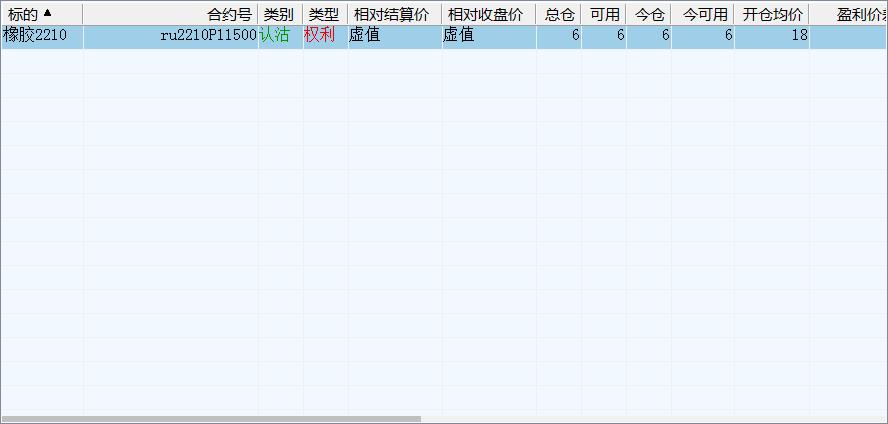Screen dimensions: 888x424
Task: Sort by the 标的 column header
Action: (42, 14)
